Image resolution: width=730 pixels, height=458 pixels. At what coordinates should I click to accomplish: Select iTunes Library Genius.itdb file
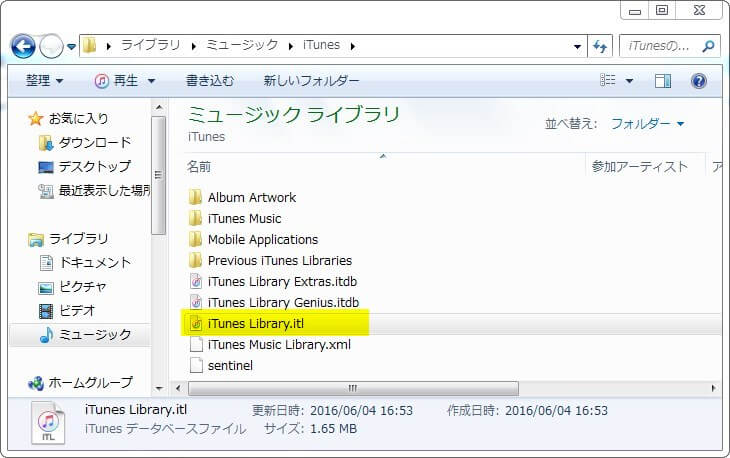[x=284, y=303]
